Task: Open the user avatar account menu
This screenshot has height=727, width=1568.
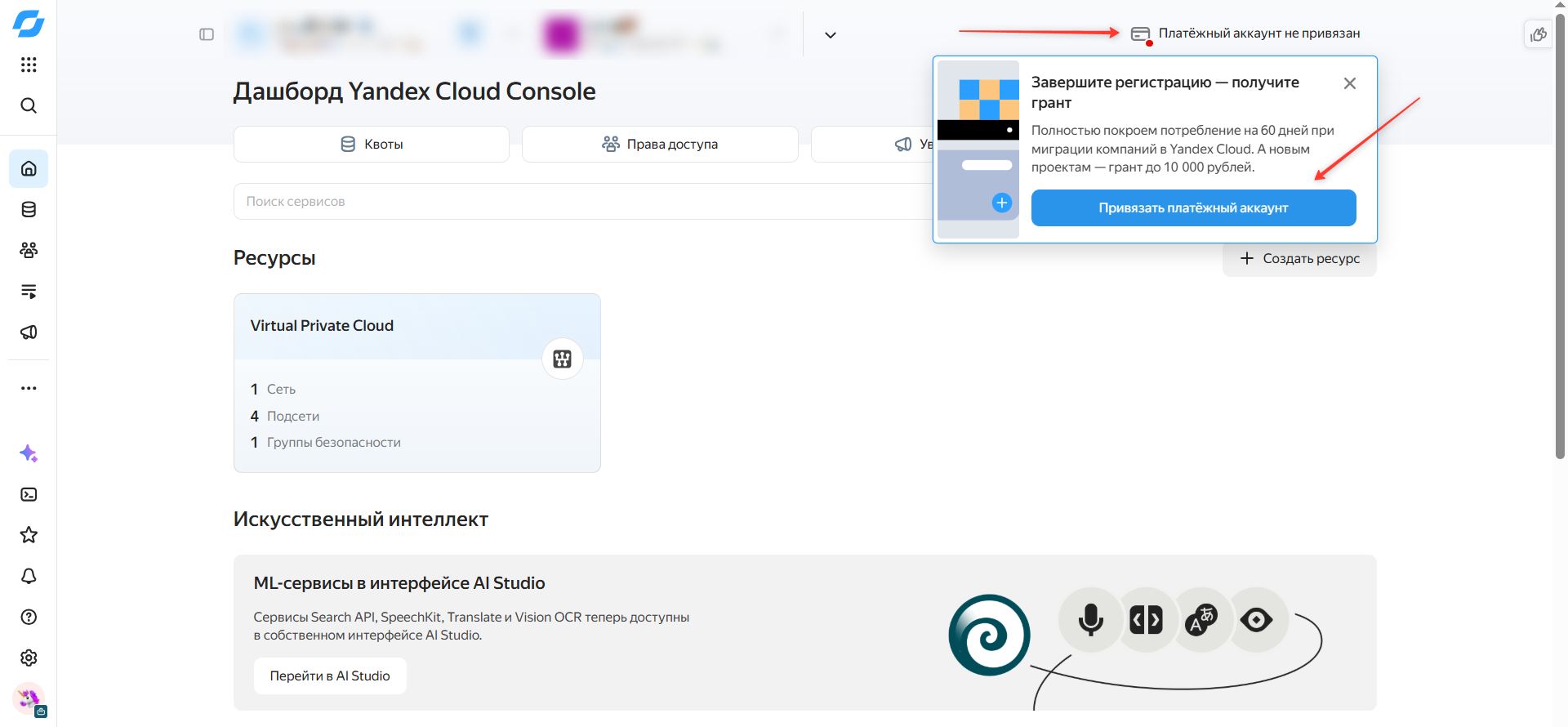Action: click(x=29, y=699)
